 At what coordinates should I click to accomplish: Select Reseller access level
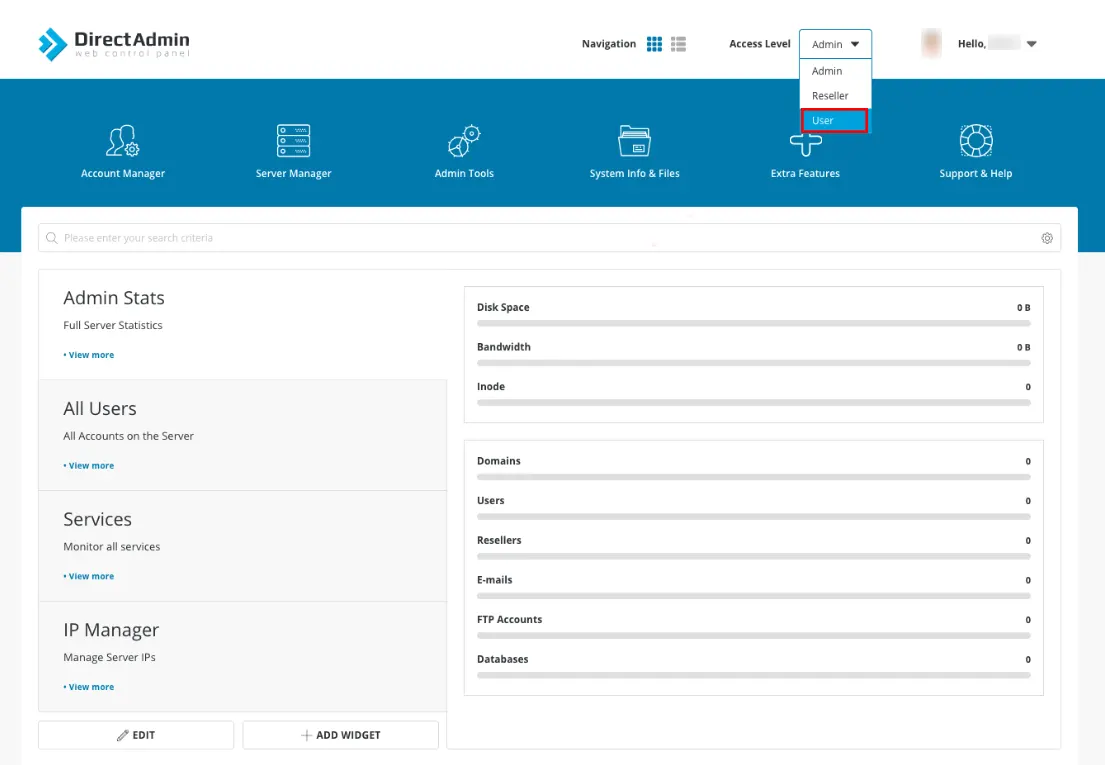(x=832, y=95)
